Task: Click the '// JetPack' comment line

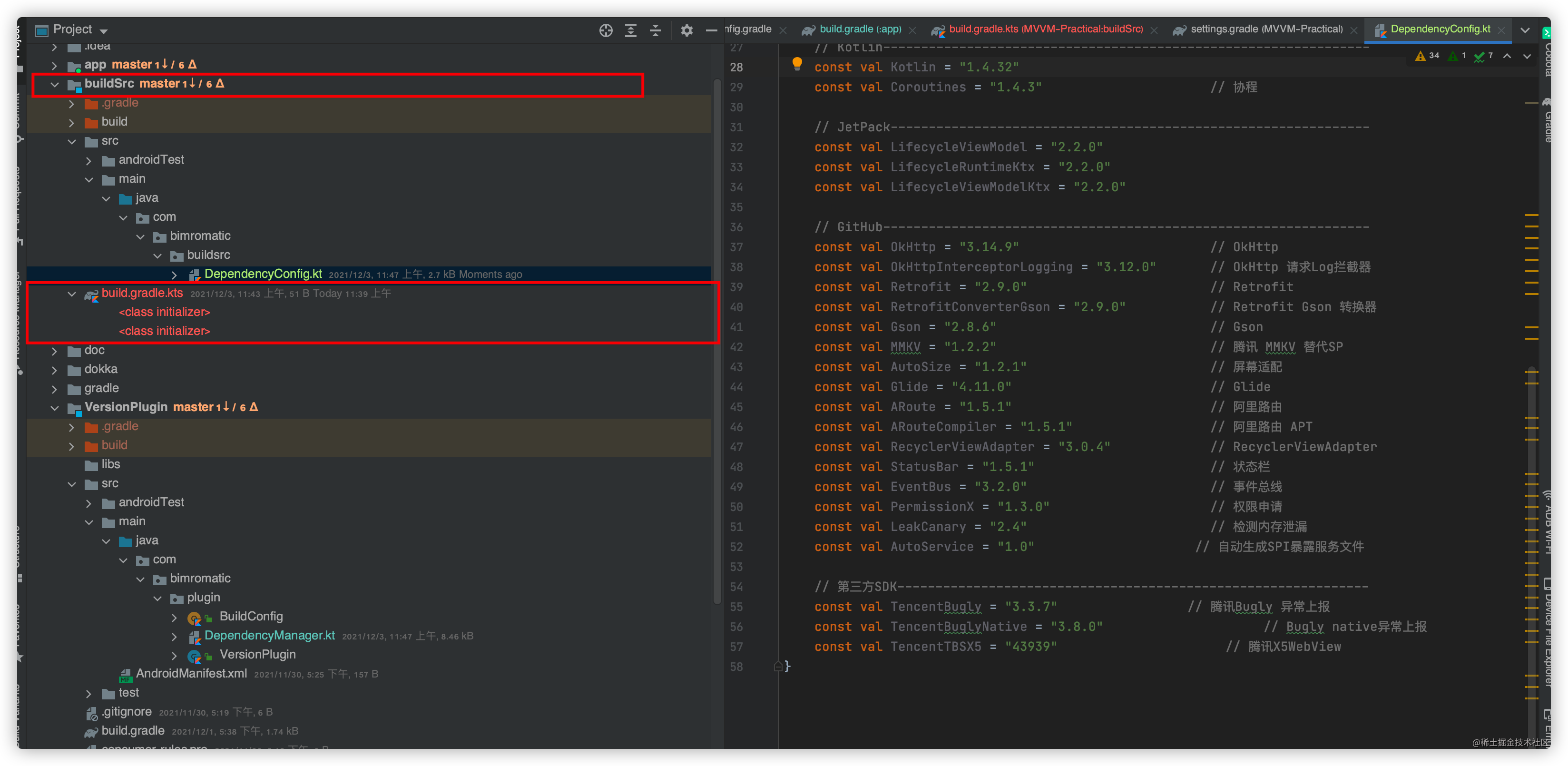Action: tap(1091, 127)
